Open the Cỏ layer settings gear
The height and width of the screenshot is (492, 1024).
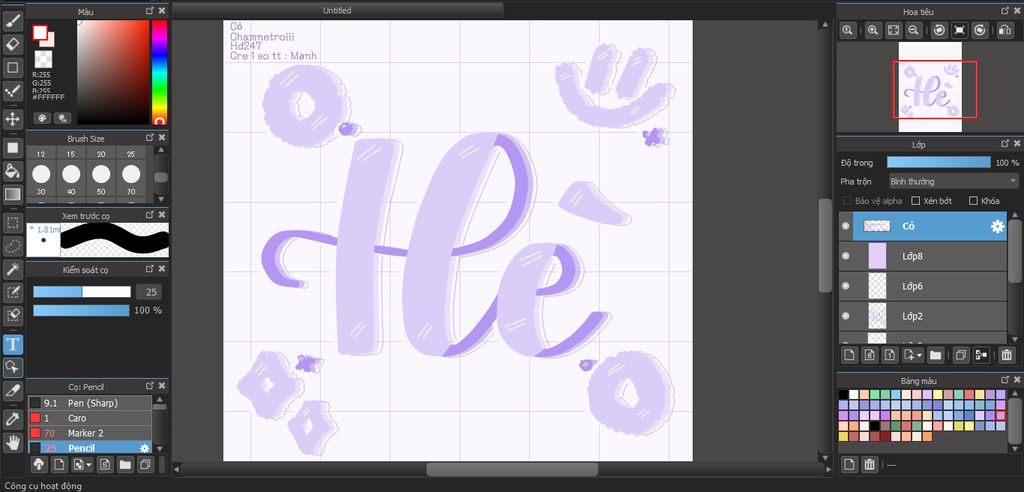[x=997, y=226]
